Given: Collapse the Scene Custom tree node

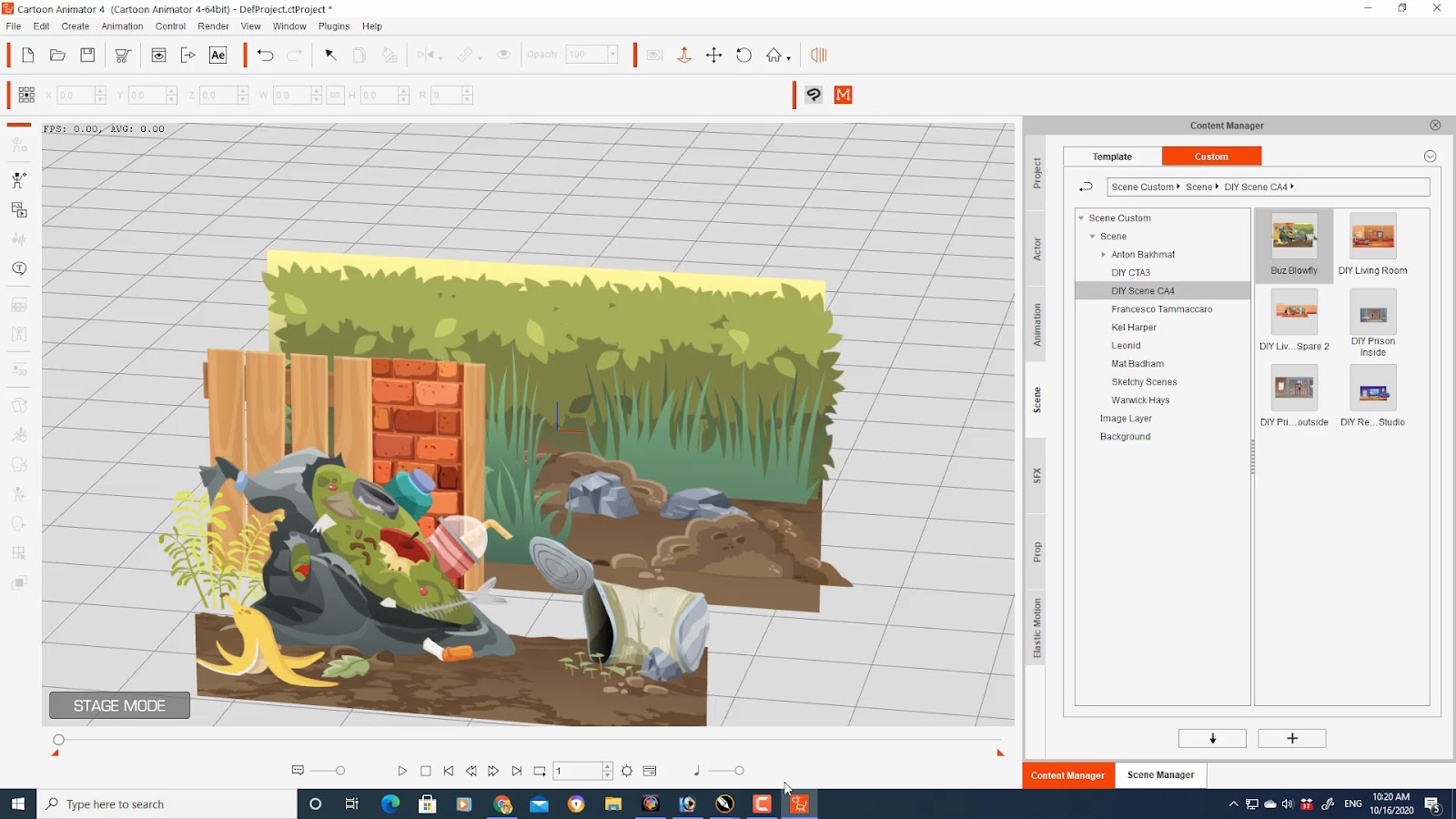Looking at the screenshot, I should [1081, 218].
